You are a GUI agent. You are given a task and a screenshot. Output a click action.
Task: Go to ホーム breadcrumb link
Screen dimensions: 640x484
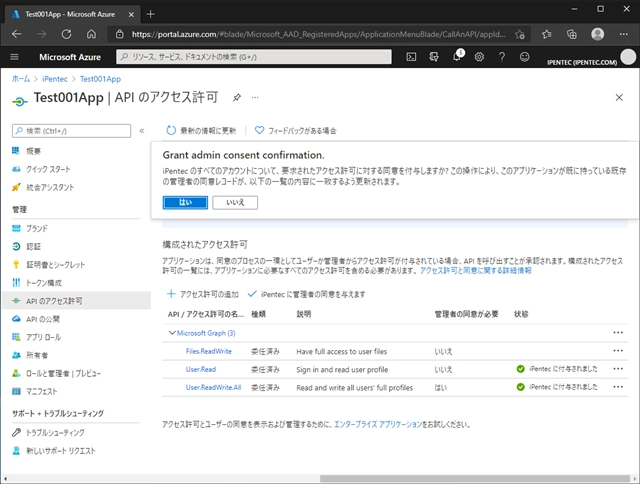click(21, 79)
